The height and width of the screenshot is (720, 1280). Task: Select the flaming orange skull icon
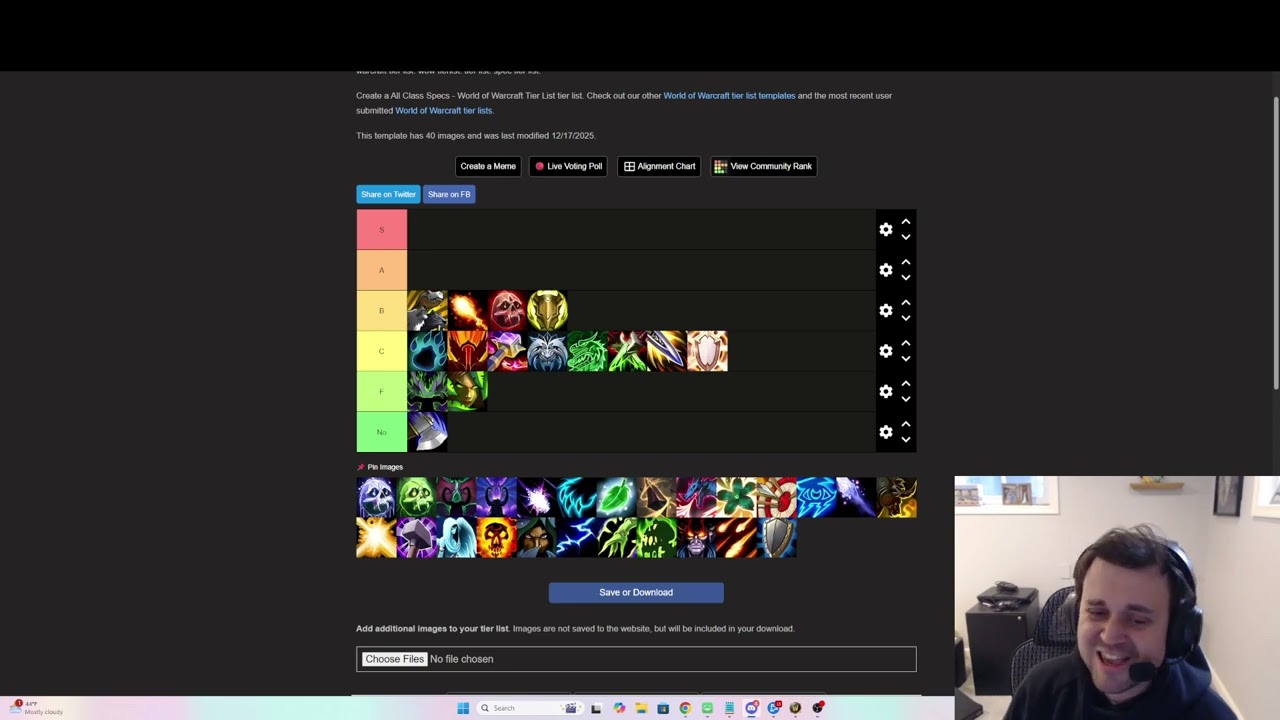click(496, 537)
